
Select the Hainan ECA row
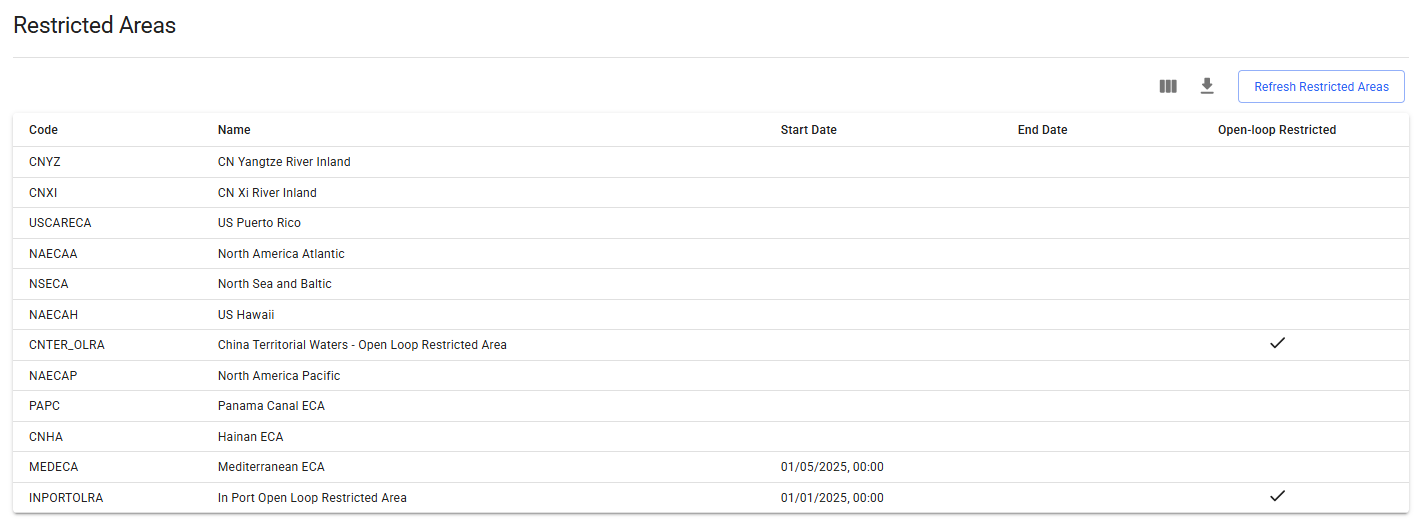250,437
